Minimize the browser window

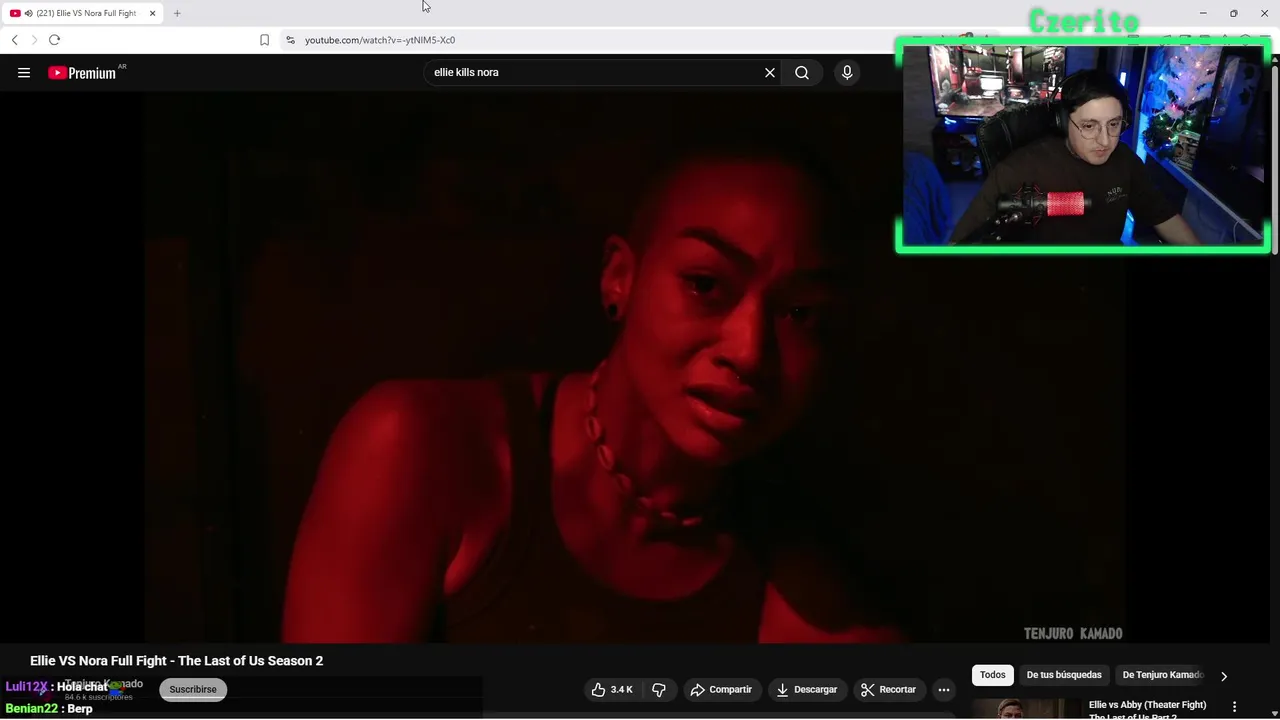pos(1203,13)
